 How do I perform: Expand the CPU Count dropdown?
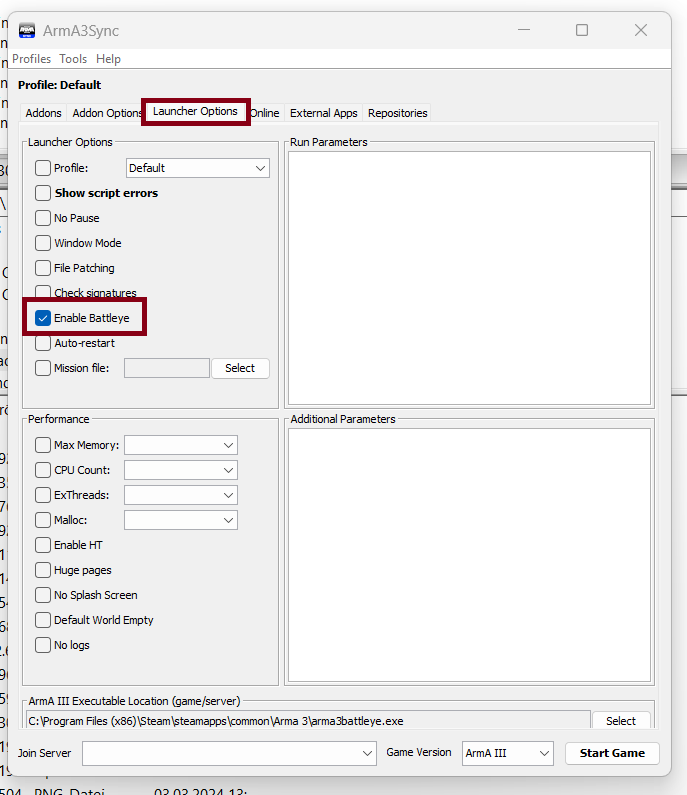(x=180, y=471)
